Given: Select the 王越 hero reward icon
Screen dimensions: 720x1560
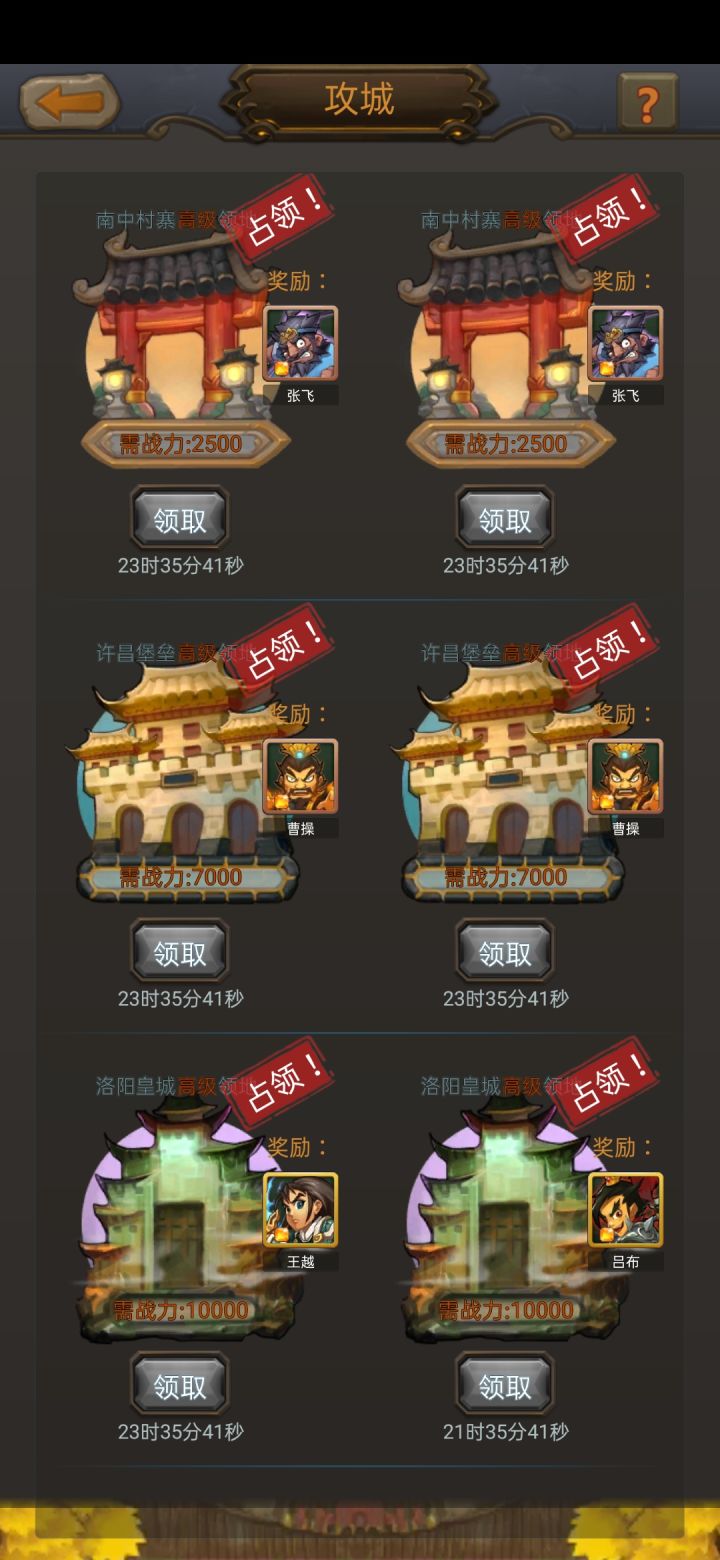Looking at the screenshot, I should click(300, 1210).
